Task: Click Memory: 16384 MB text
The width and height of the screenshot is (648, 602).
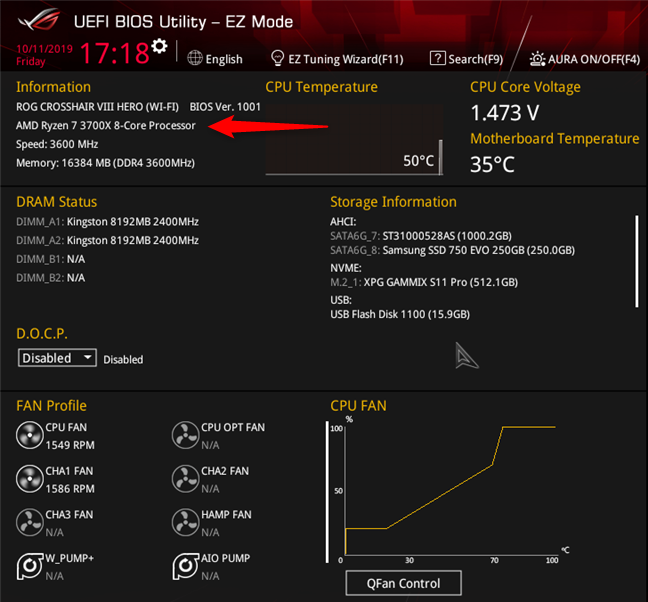Action: point(105,163)
